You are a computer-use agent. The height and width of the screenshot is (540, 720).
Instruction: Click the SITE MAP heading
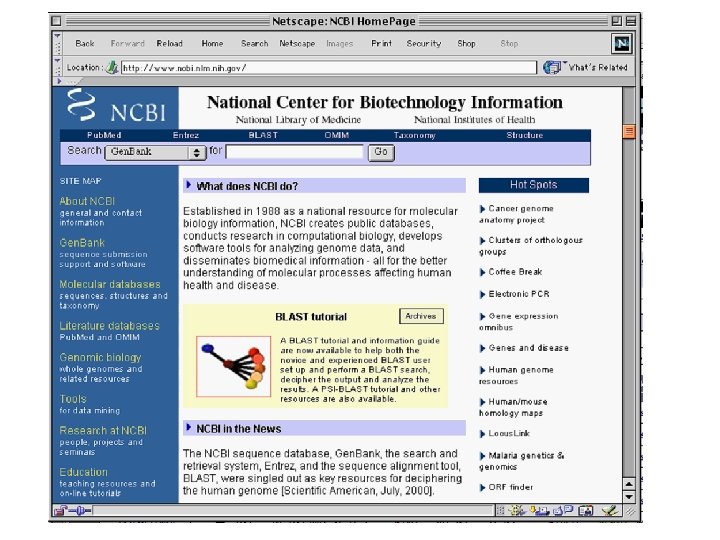80,181
